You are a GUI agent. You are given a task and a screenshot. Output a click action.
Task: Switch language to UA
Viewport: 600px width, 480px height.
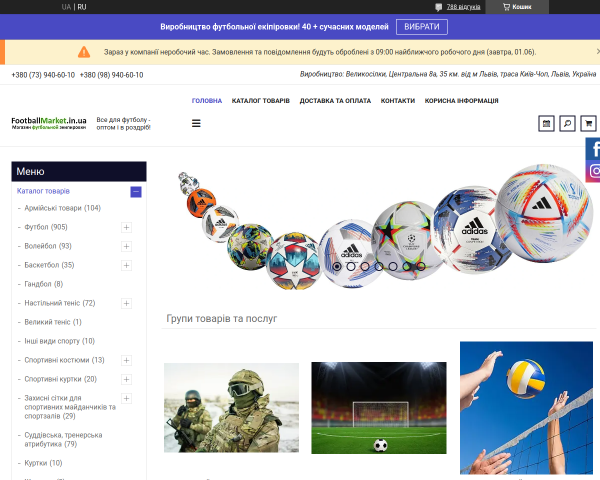tap(66, 7)
